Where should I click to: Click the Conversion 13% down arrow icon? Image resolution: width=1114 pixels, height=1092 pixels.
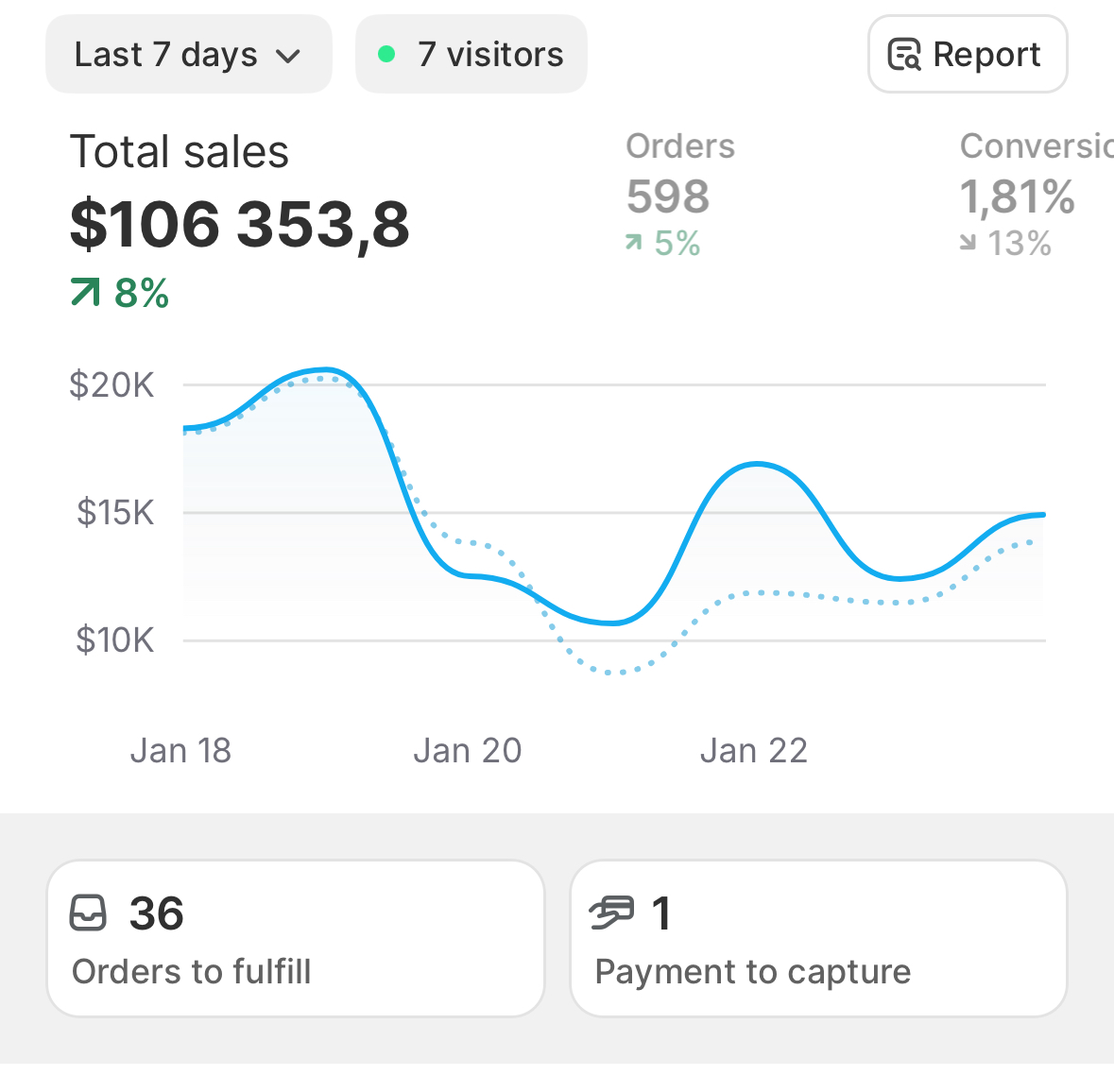[x=968, y=244]
